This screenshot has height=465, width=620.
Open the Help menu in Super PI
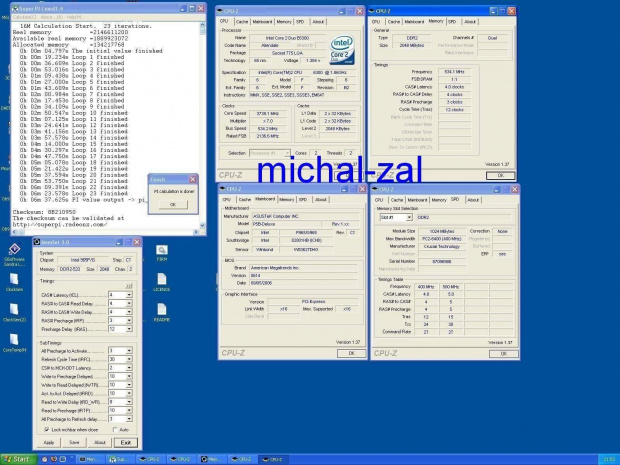pyautogui.click(x=74, y=17)
